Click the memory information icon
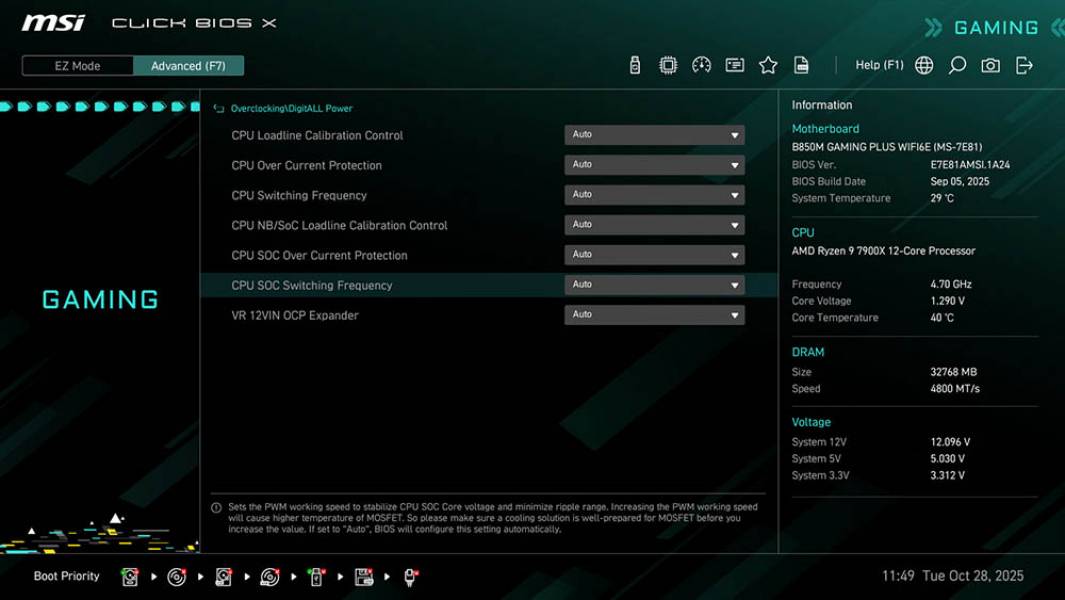The image size is (1065, 600). point(735,63)
